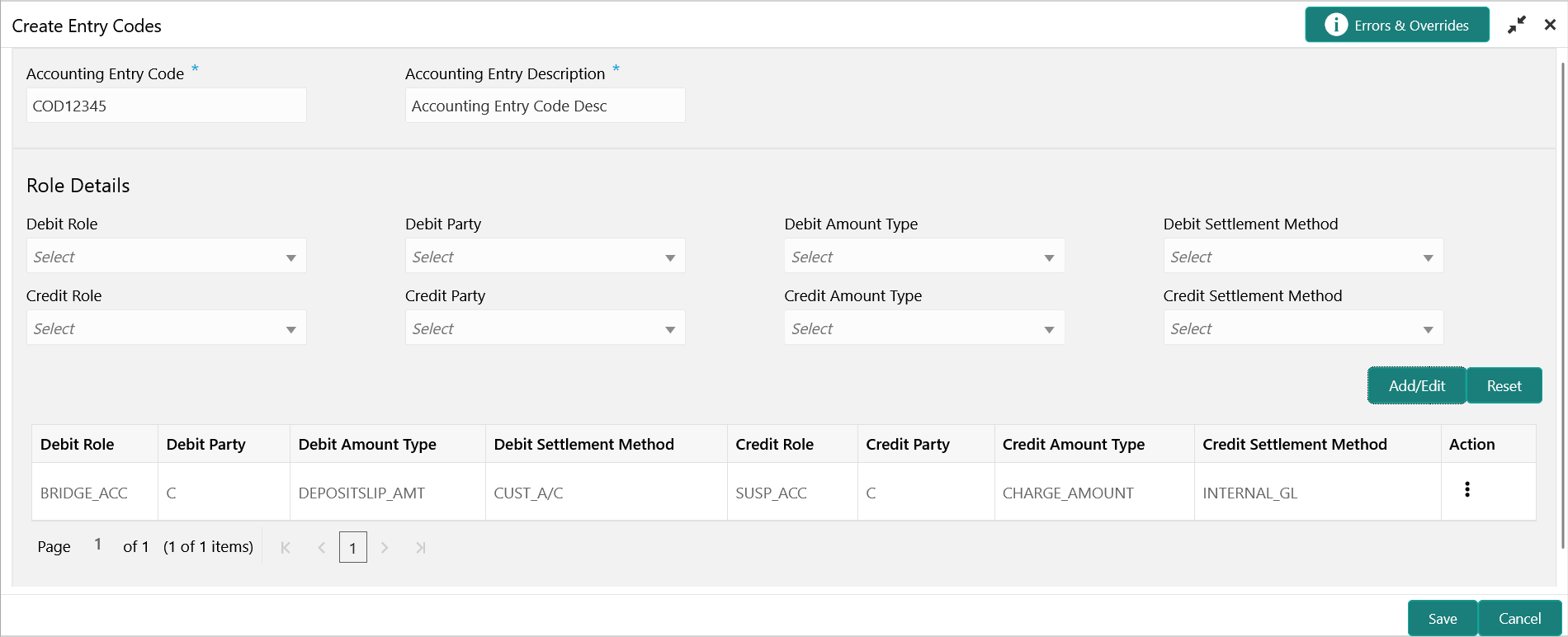The width and height of the screenshot is (1568, 637).
Task: Go to the first page of results
Action: (286, 547)
